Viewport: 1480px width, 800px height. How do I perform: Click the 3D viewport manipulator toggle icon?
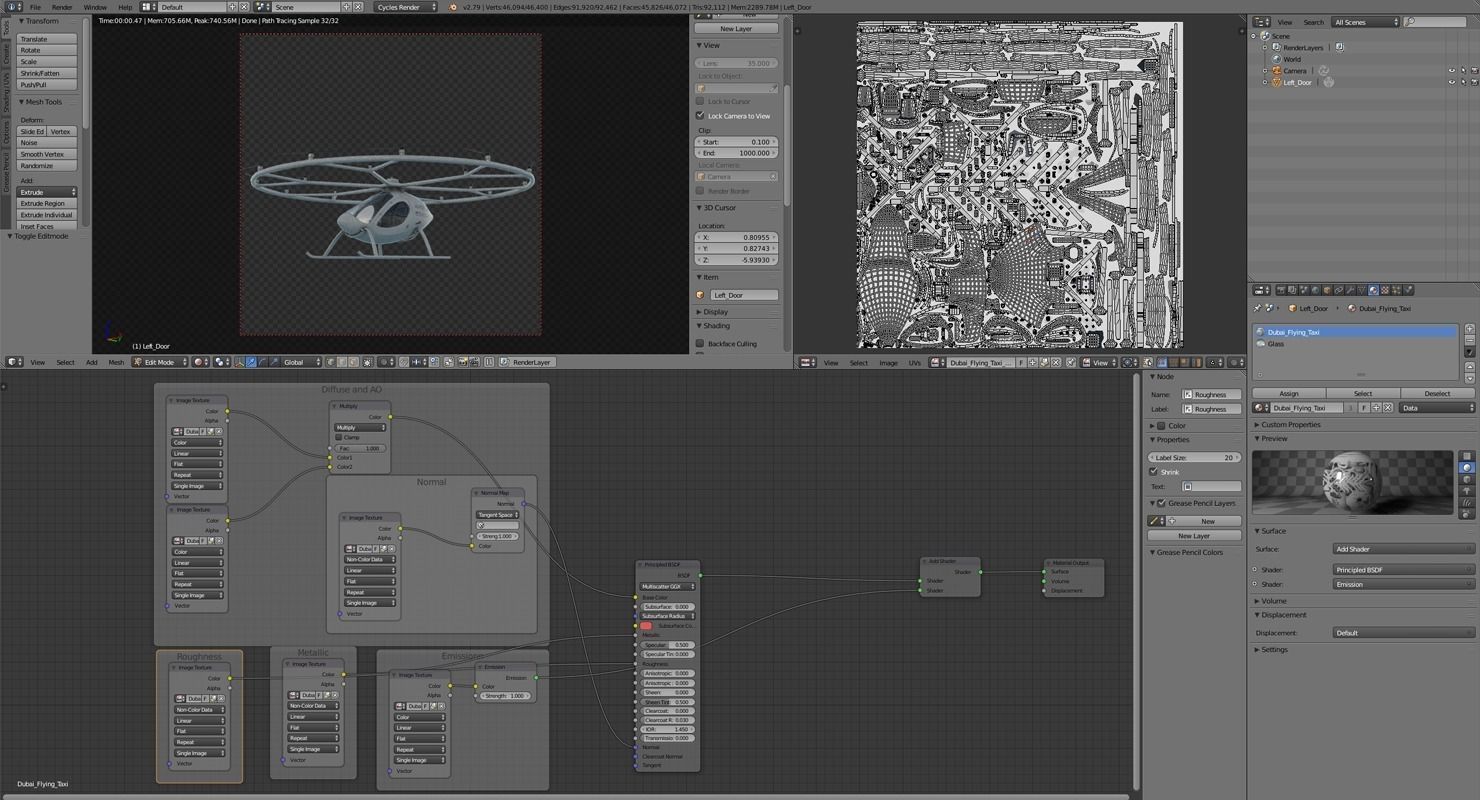point(238,362)
